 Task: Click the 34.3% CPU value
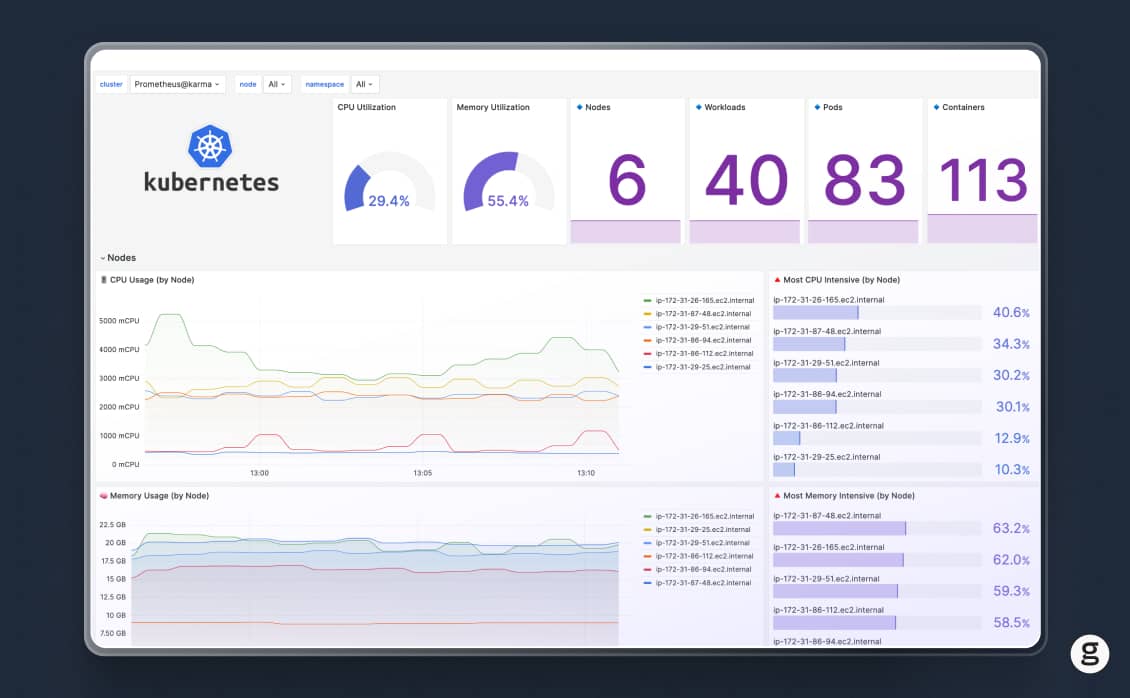point(1011,344)
